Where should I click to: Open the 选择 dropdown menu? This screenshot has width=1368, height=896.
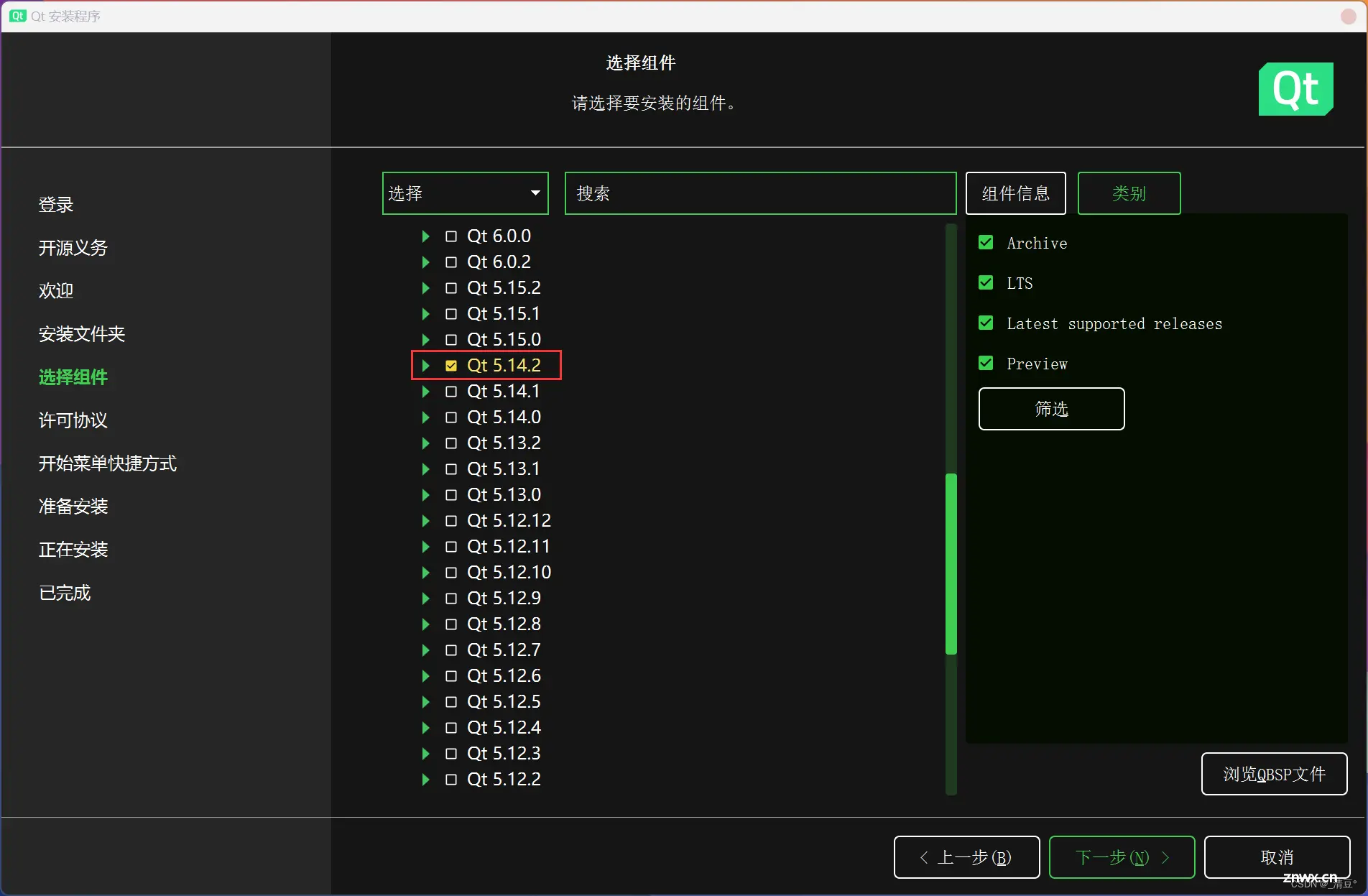pos(465,193)
